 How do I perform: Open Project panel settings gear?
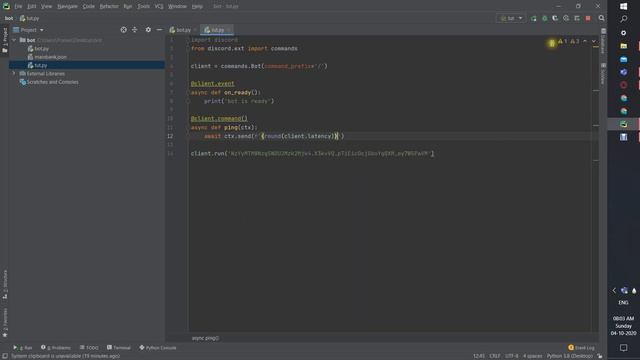coord(148,30)
